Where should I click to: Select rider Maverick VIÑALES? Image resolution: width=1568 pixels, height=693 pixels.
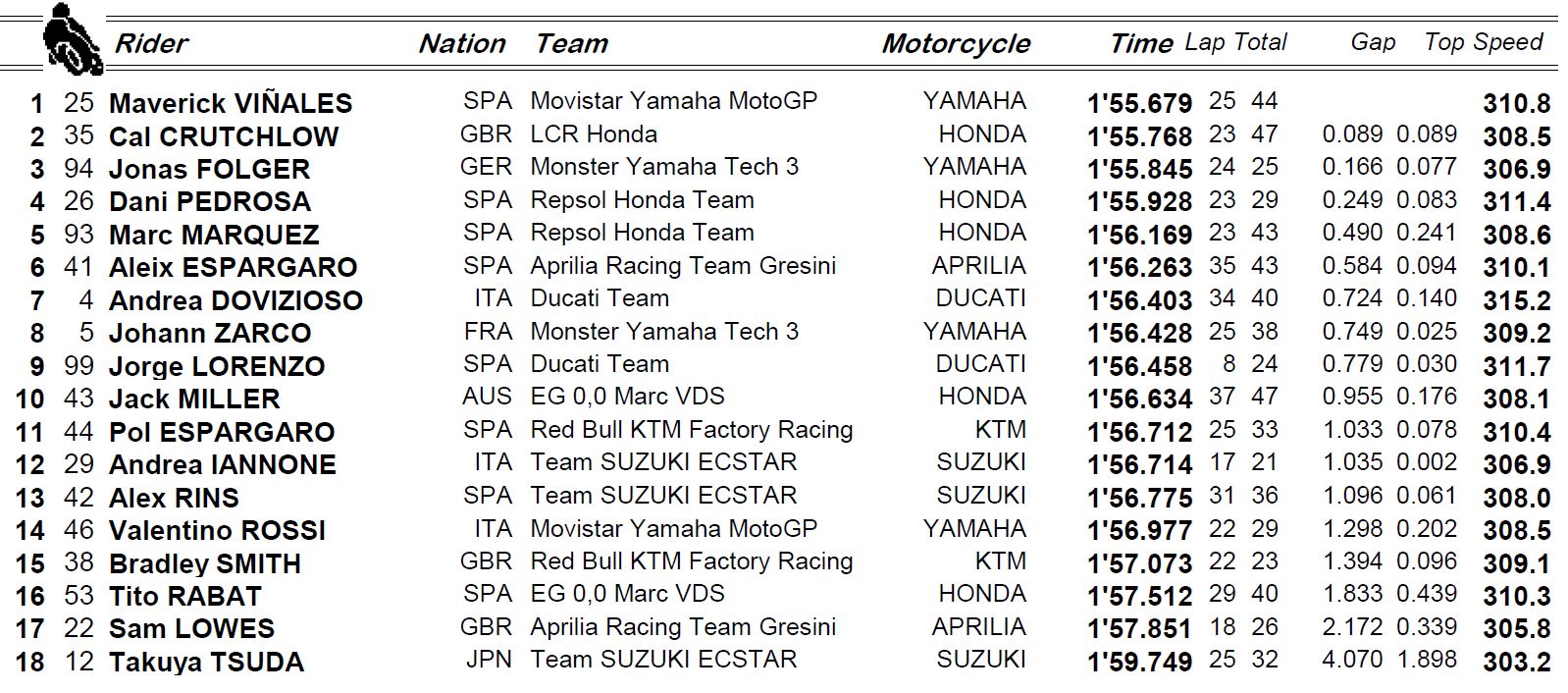pos(231,103)
